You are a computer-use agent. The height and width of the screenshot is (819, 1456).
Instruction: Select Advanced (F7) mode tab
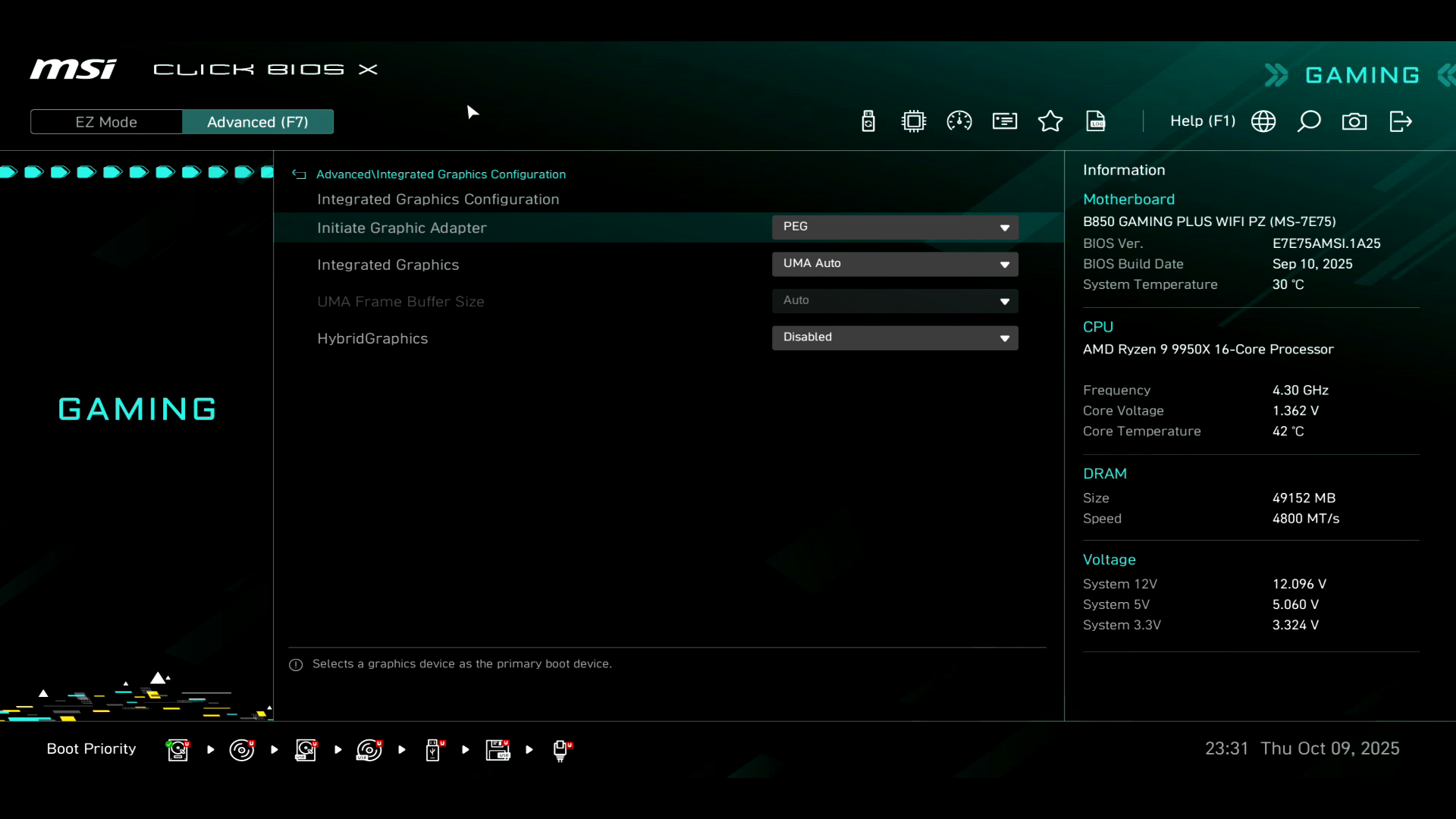258,122
